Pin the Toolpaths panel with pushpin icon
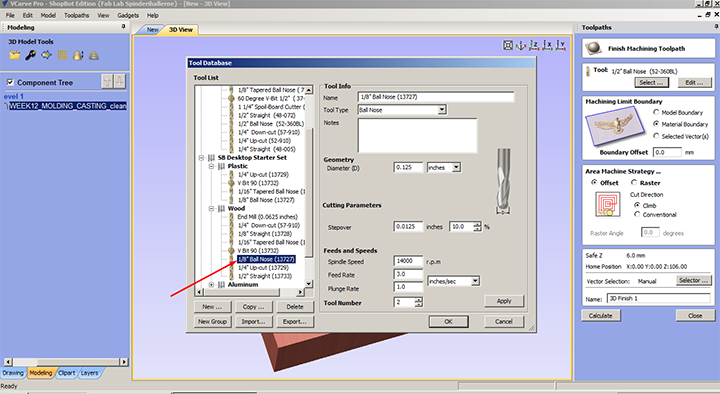 point(716,27)
